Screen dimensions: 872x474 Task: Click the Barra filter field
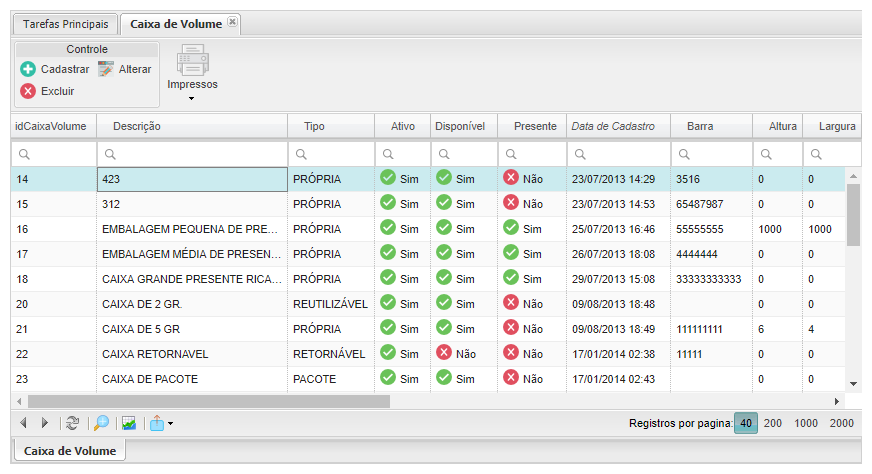click(x=712, y=154)
